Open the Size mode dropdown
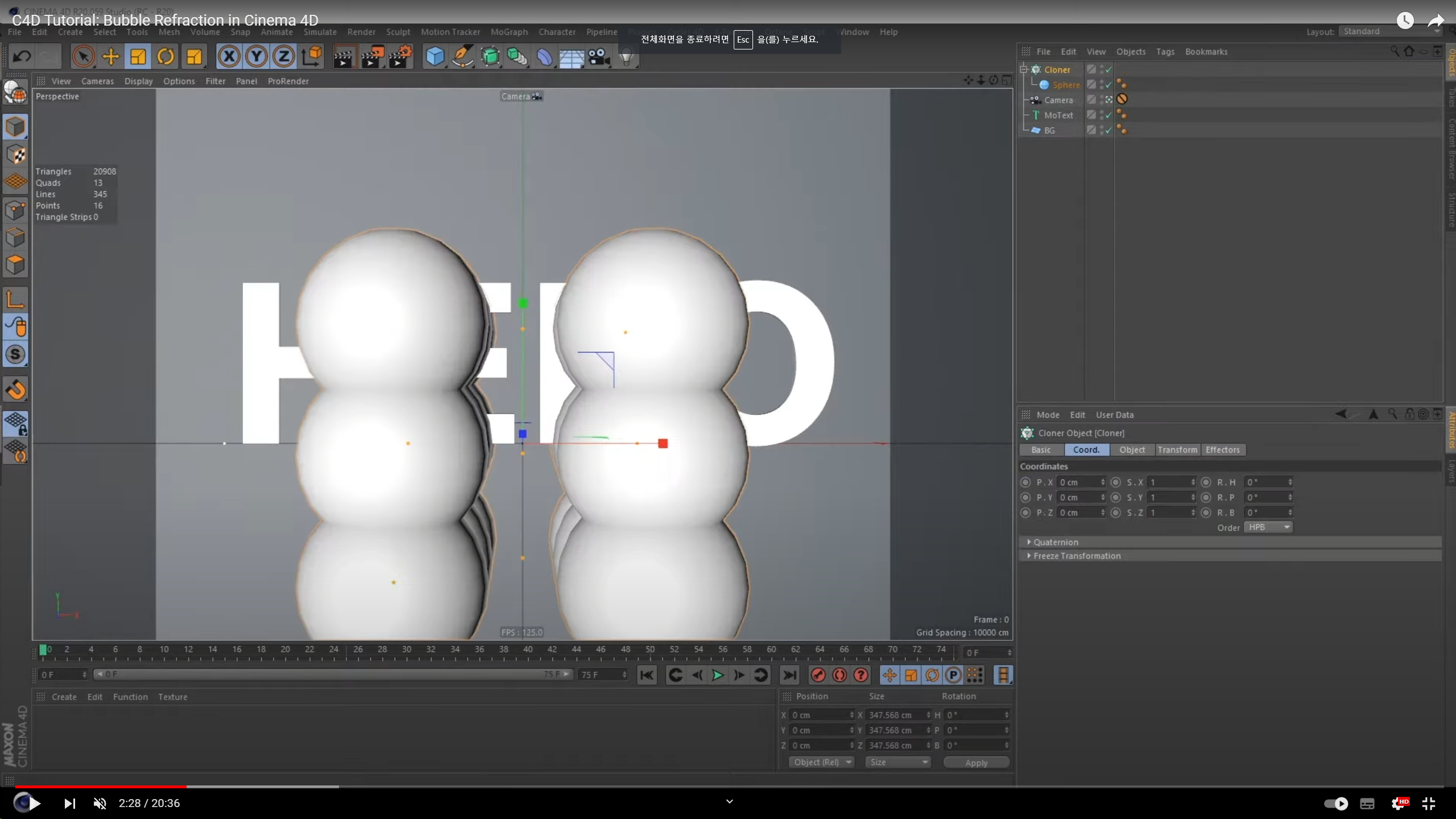The image size is (1456, 819). click(x=898, y=762)
